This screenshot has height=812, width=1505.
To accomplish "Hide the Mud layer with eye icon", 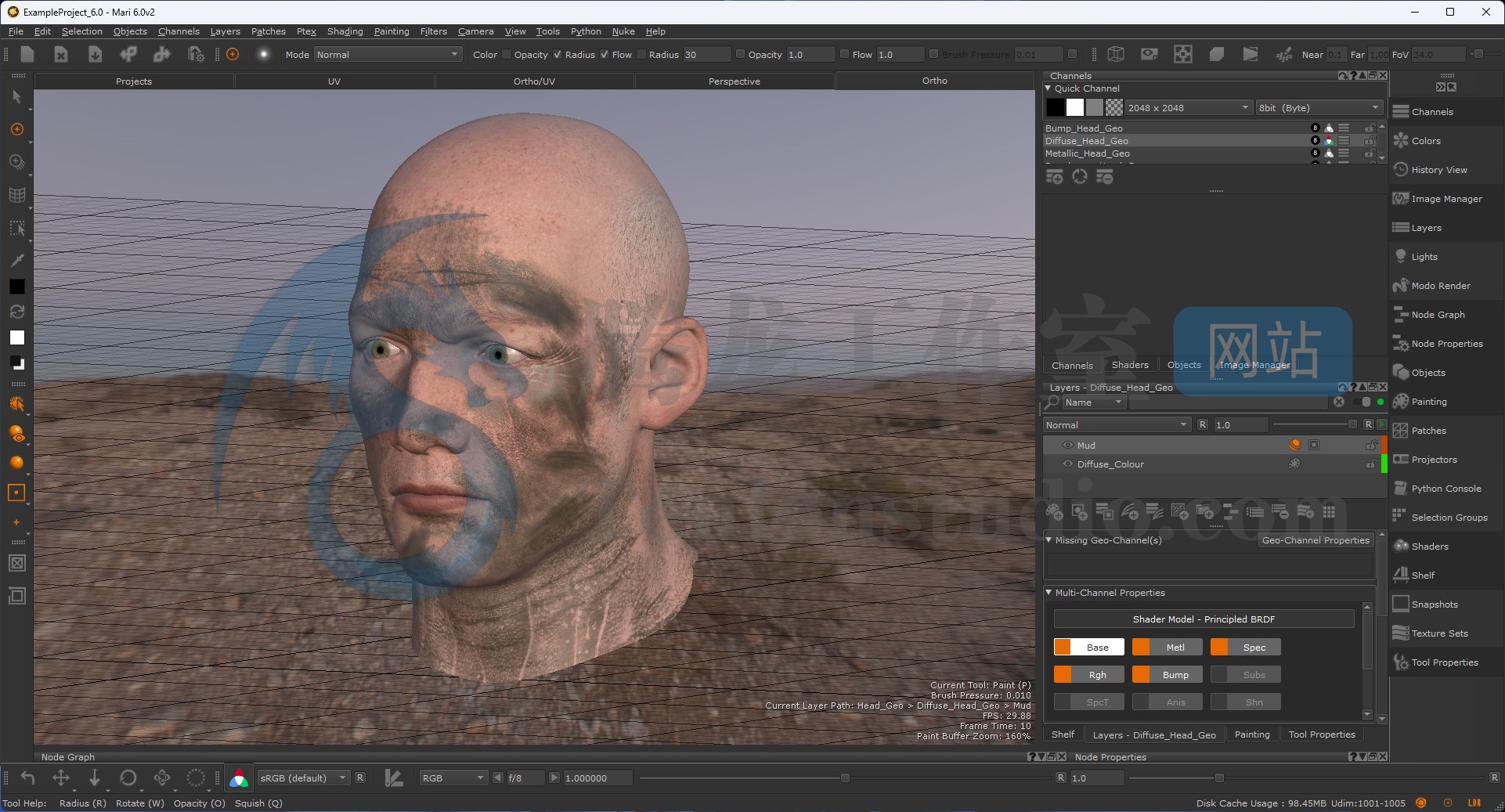I will point(1067,445).
